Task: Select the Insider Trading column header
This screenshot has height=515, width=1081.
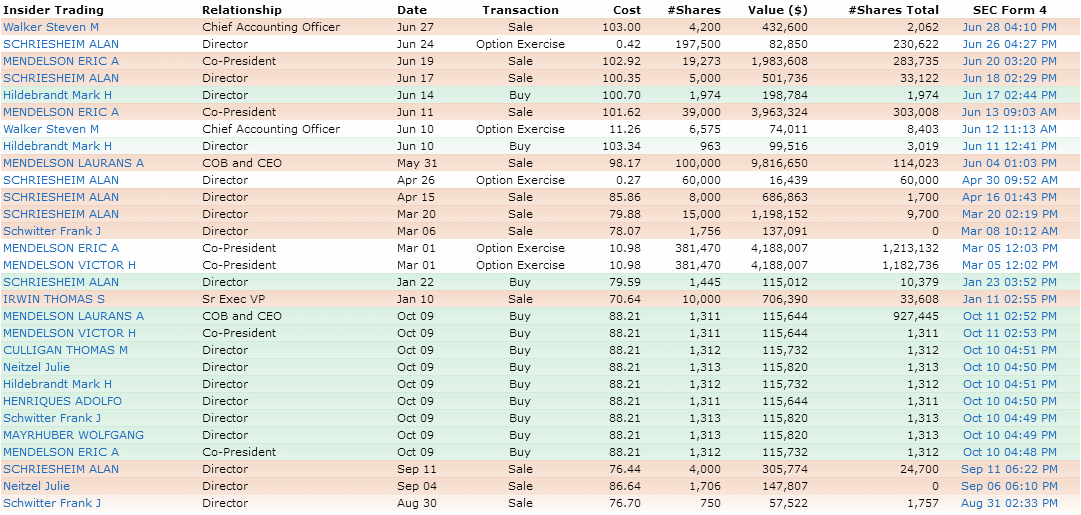Action: (x=53, y=10)
